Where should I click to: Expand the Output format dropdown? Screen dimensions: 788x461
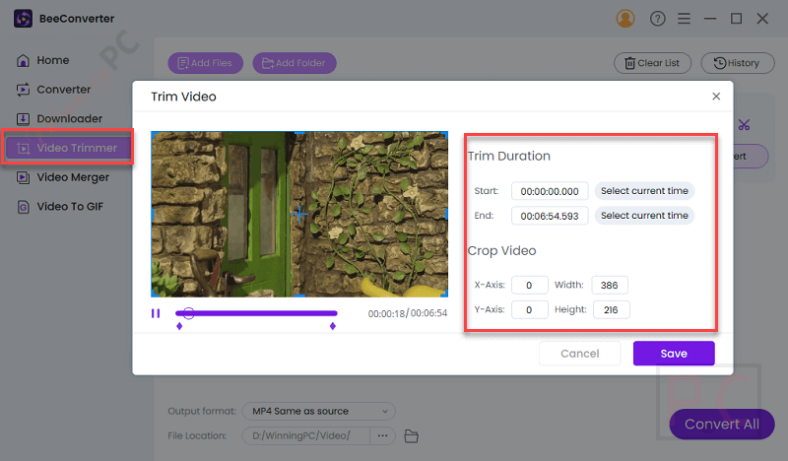coord(319,411)
